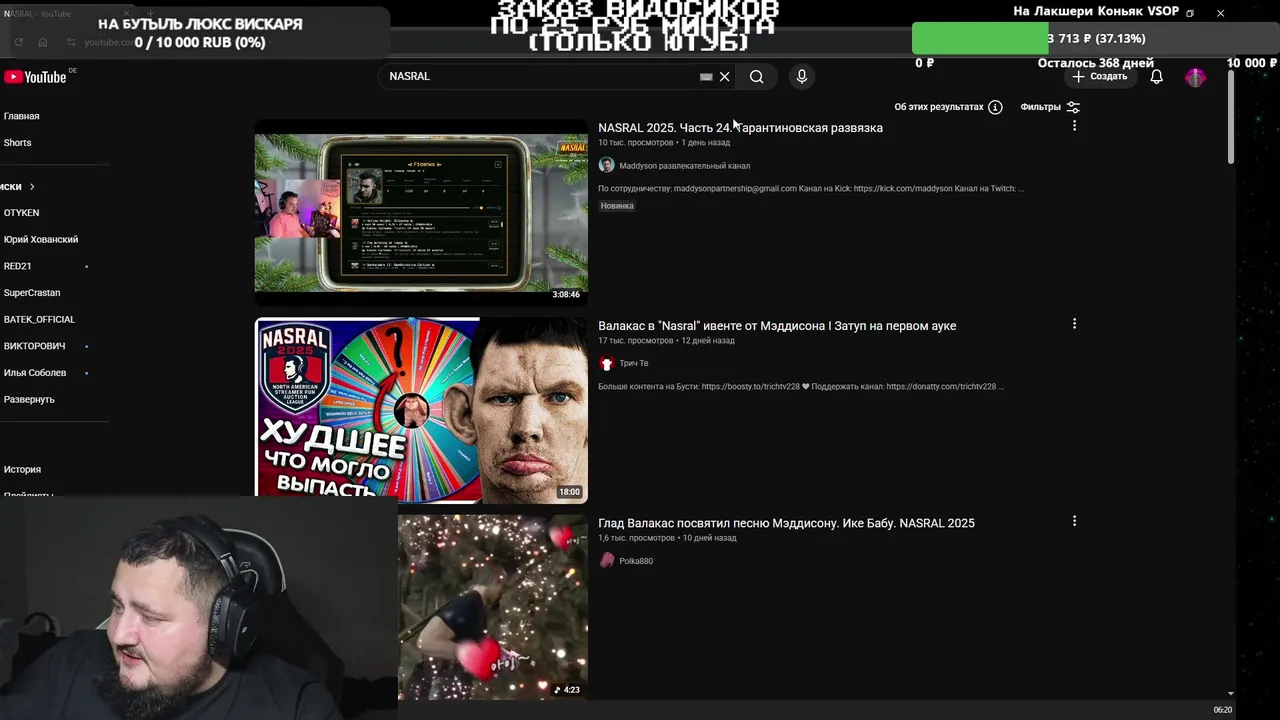Open BATEK_OFFICIAL subscription channel

[39, 320]
